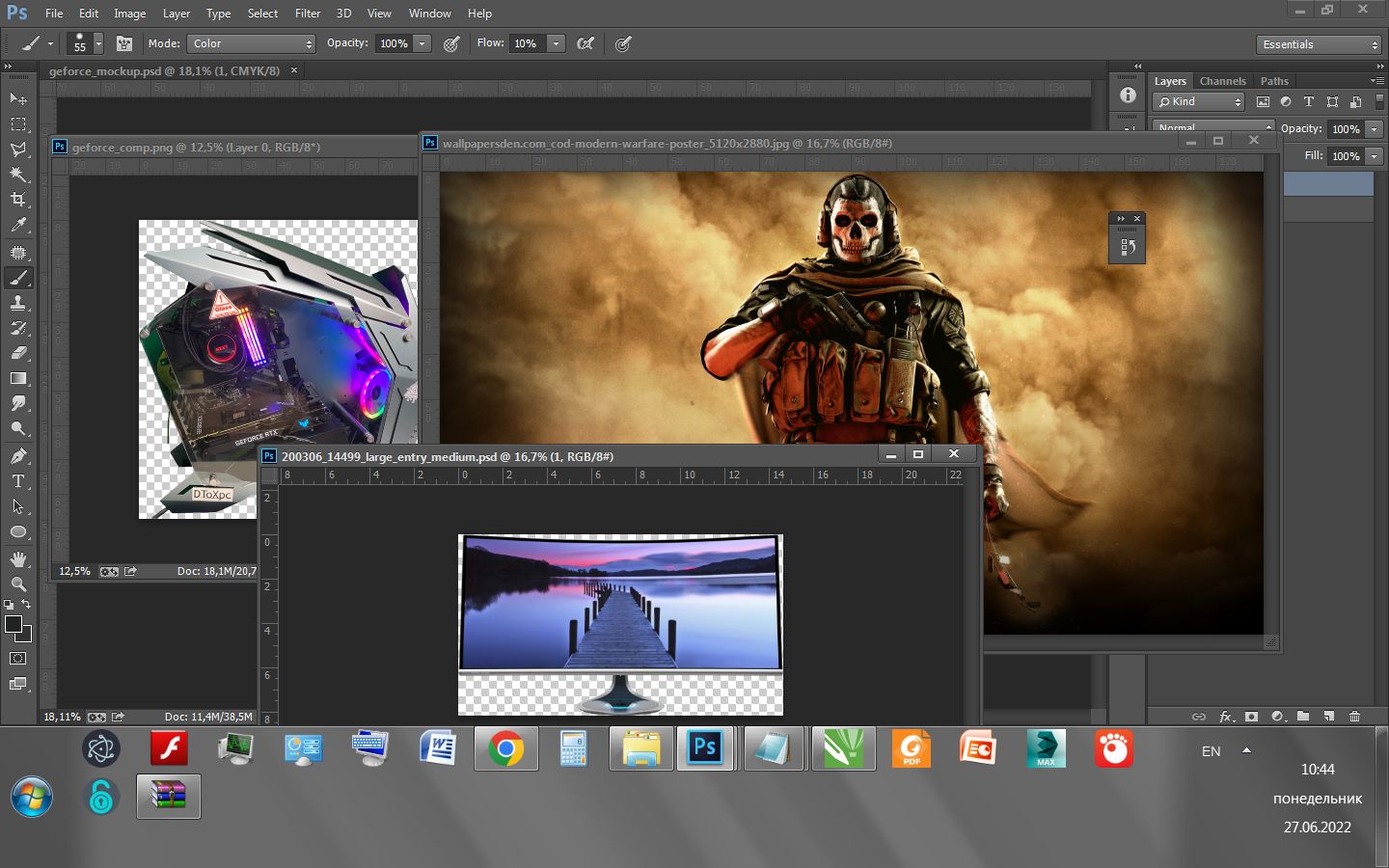Select the History Brush tool
Viewport: 1389px width, 868px height.
click(x=18, y=328)
